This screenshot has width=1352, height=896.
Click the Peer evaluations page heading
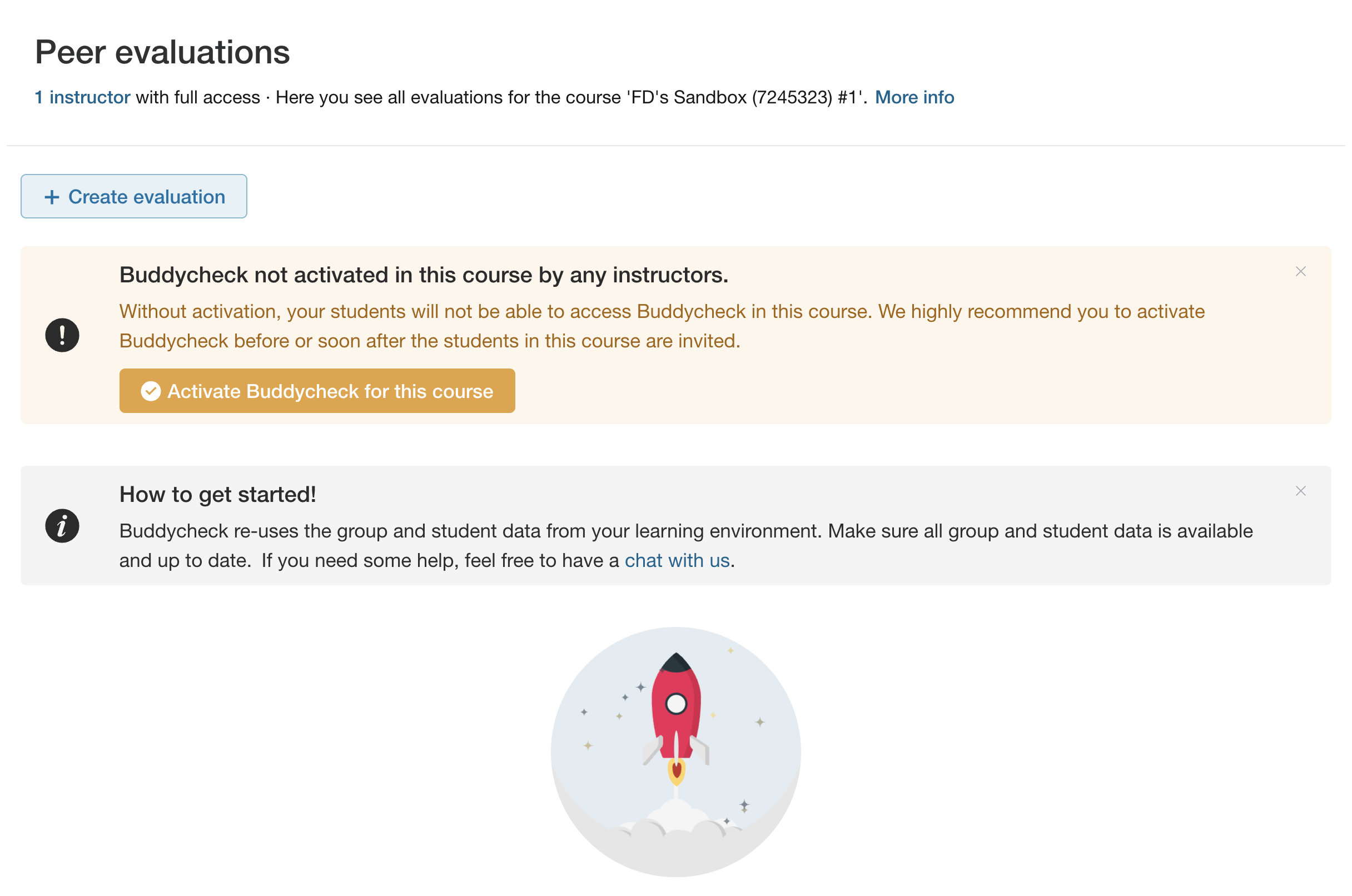162,52
